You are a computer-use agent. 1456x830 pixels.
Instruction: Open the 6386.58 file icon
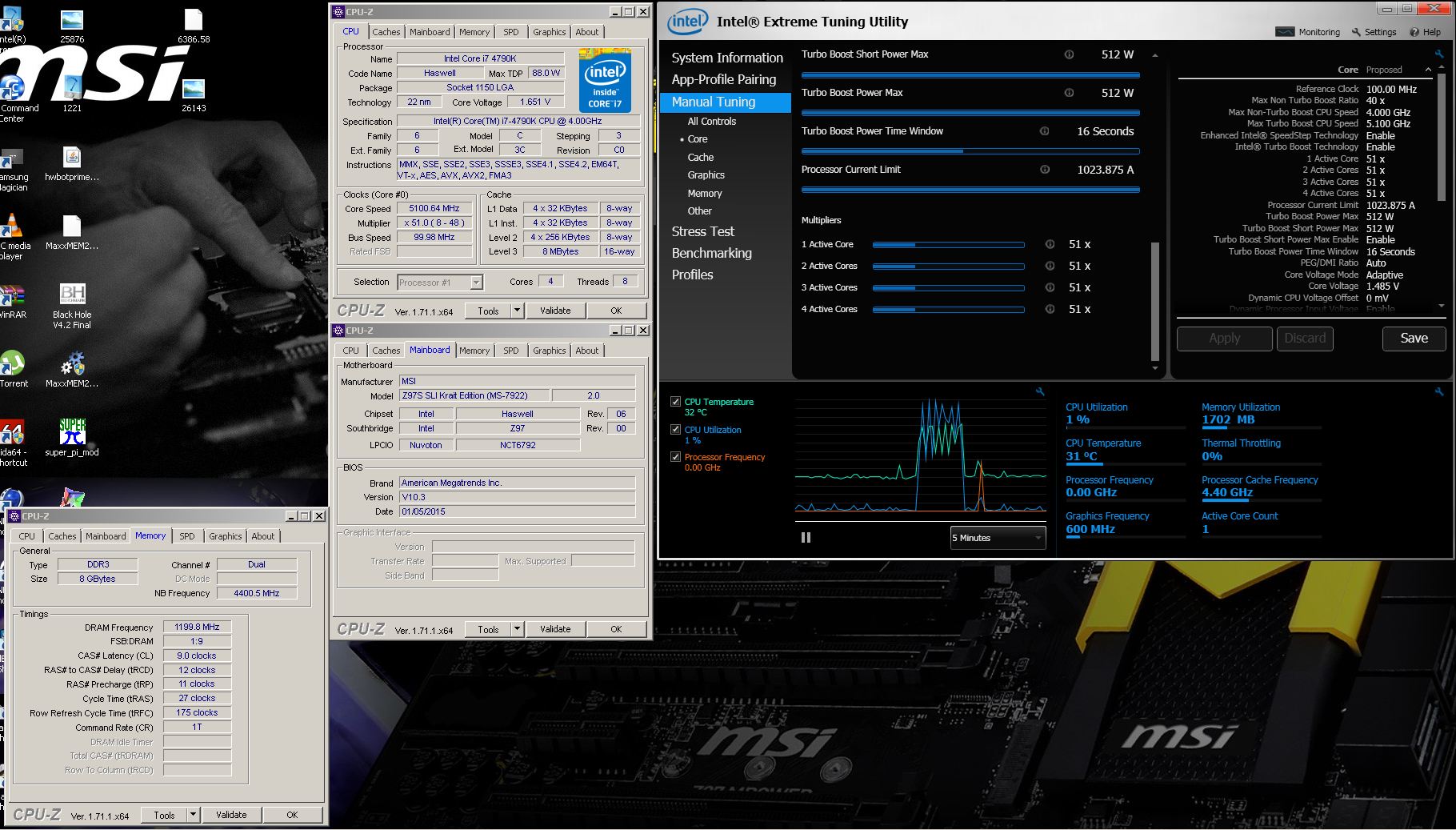194,26
